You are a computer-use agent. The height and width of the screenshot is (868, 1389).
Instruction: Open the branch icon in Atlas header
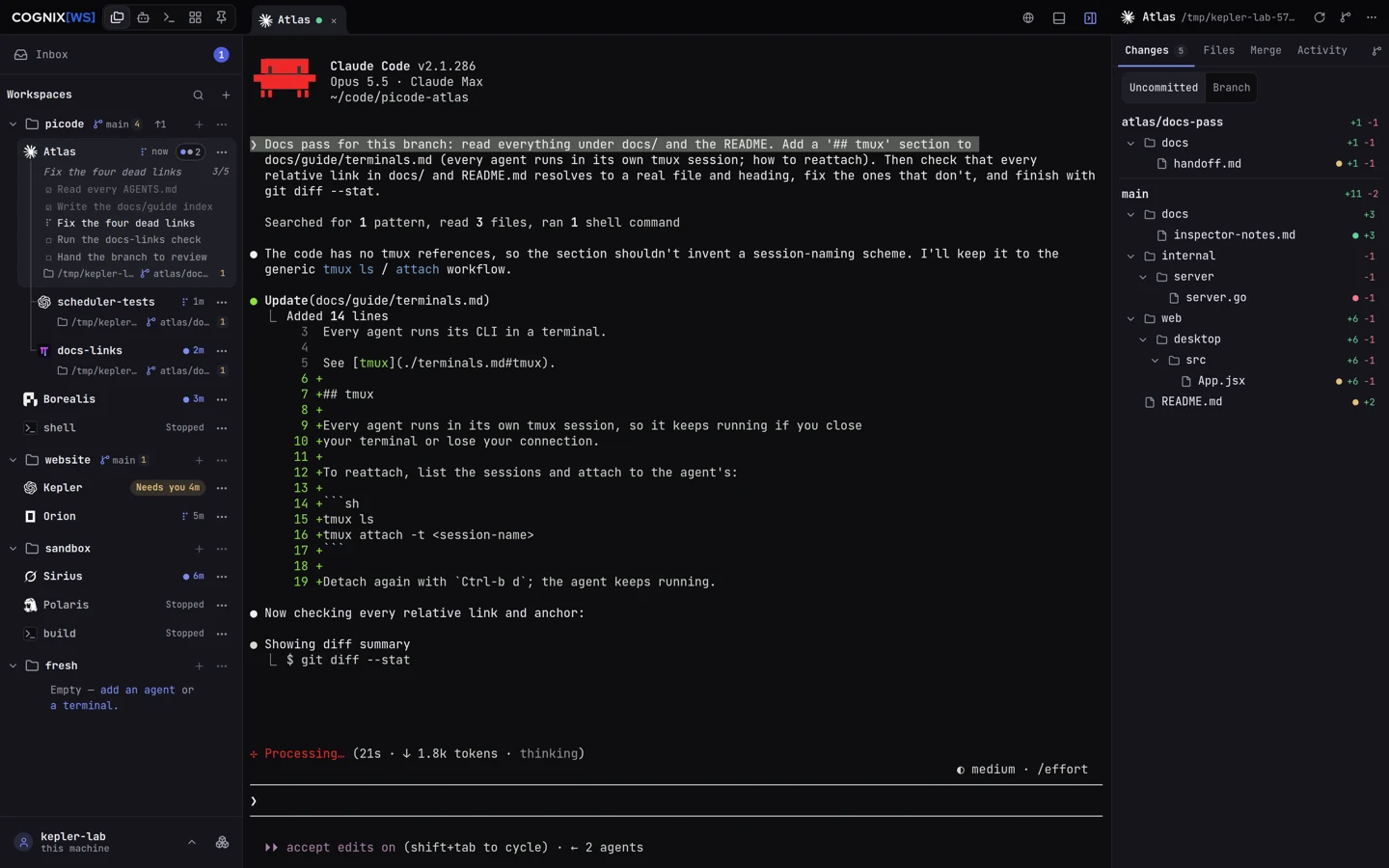(1346, 17)
